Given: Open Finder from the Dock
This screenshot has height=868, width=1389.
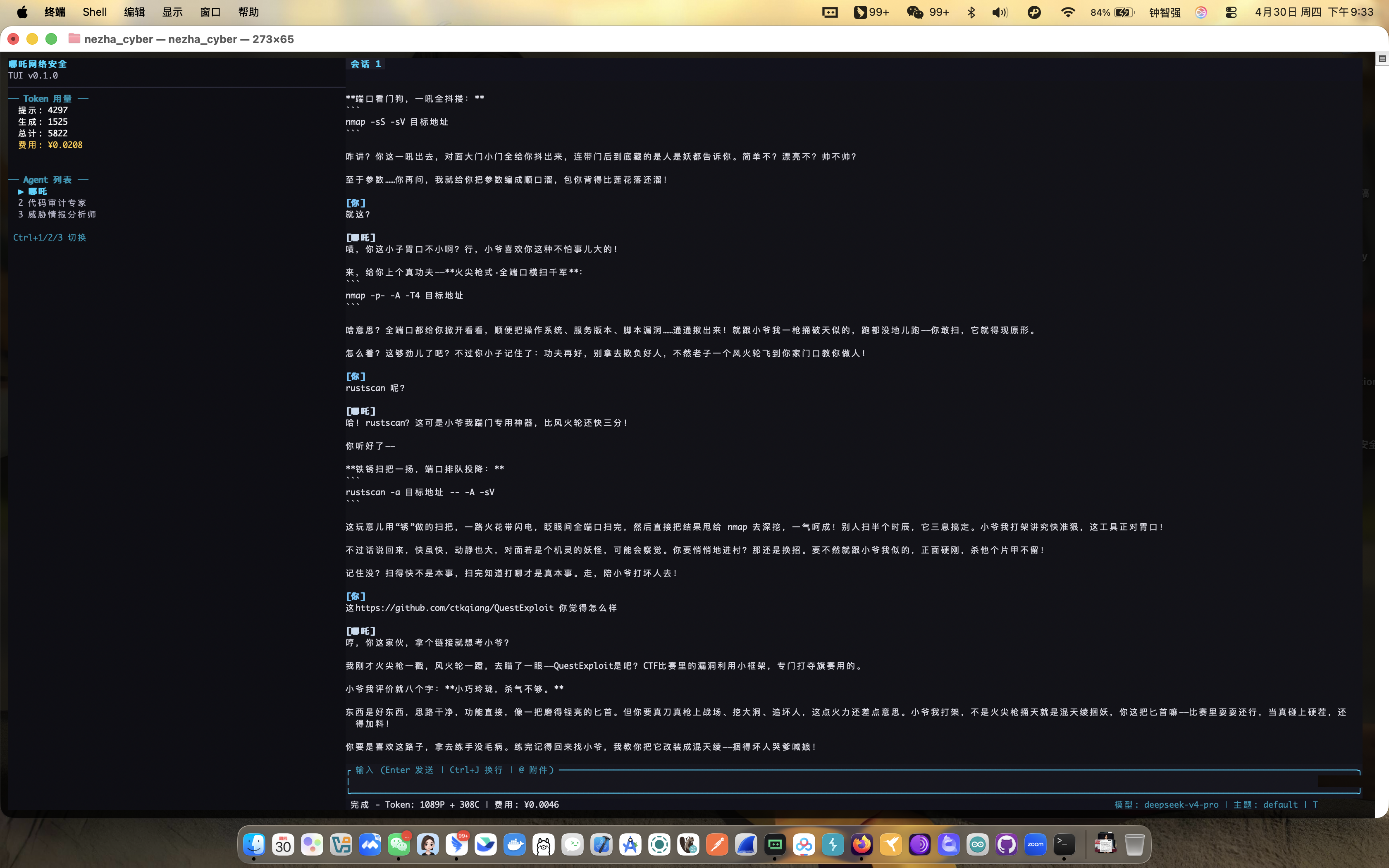Looking at the screenshot, I should [254, 844].
